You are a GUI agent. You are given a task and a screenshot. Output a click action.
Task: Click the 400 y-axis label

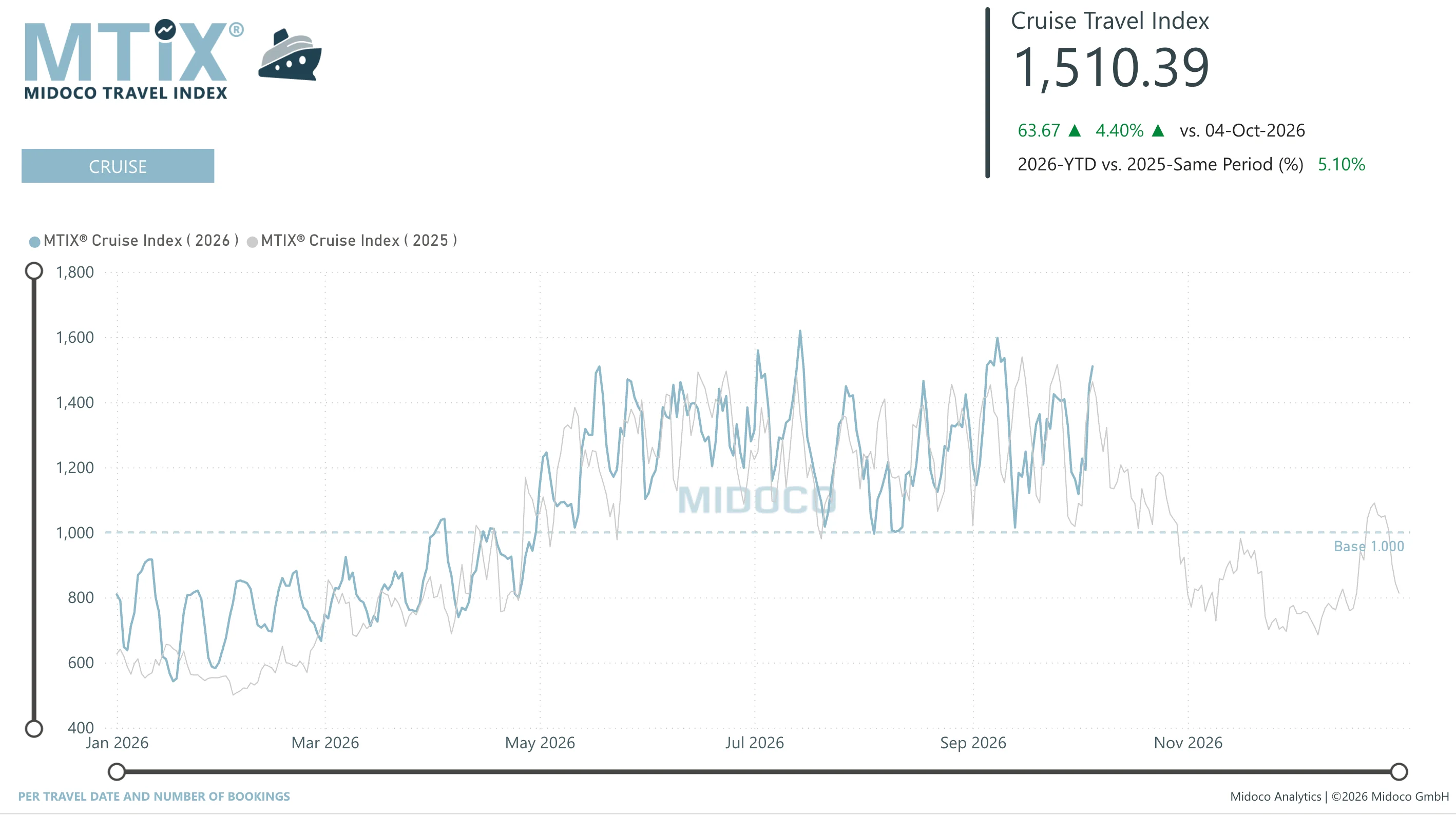(x=81, y=728)
